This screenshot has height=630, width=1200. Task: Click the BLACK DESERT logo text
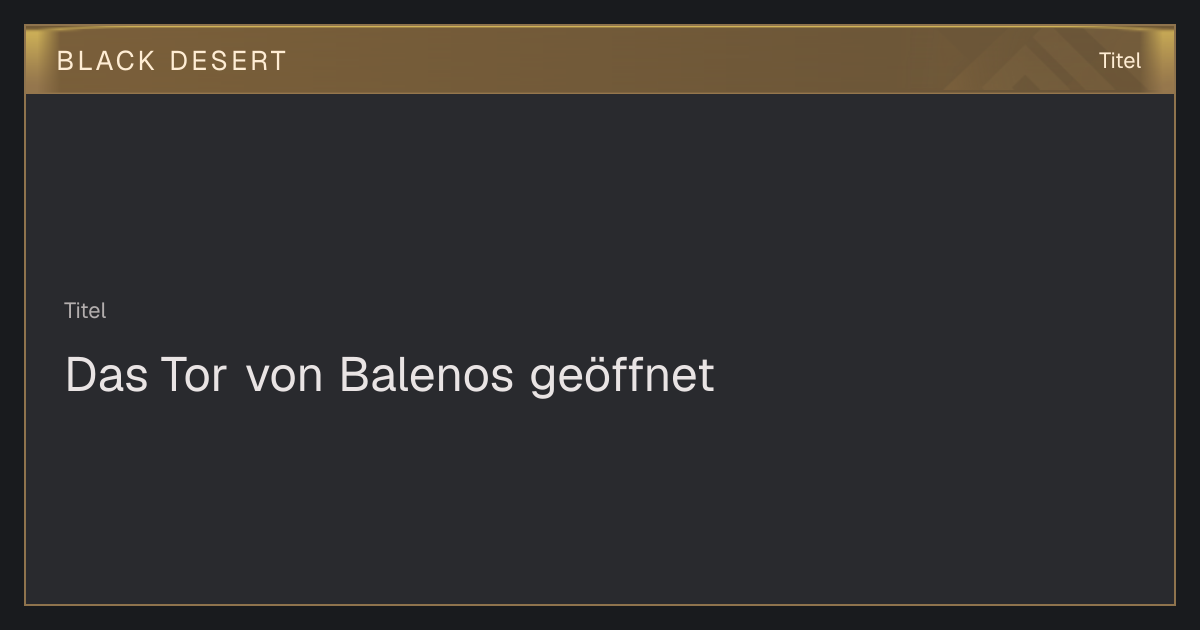[x=171, y=61]
